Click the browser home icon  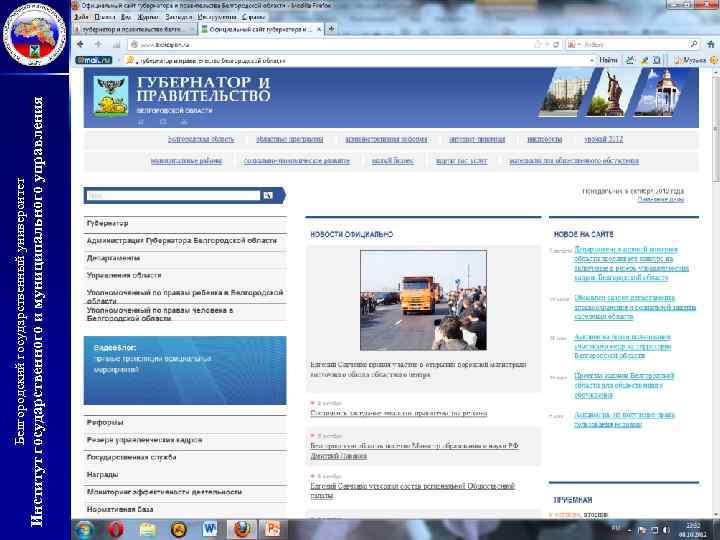click(x=711, y=45)
